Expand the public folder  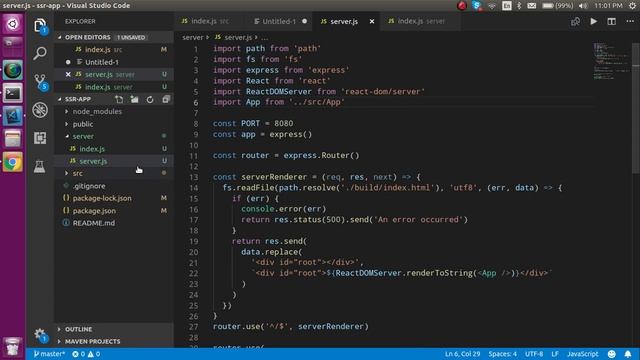(83, 124)
